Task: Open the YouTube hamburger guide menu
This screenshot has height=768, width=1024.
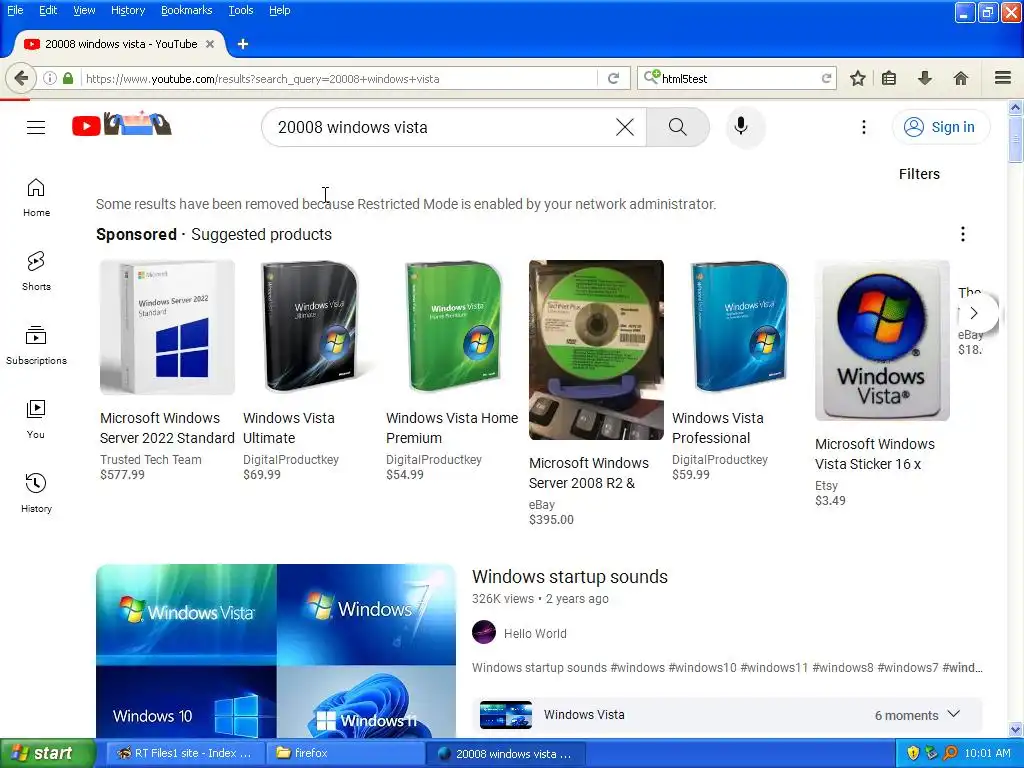Action: click(x=36, y=127)
